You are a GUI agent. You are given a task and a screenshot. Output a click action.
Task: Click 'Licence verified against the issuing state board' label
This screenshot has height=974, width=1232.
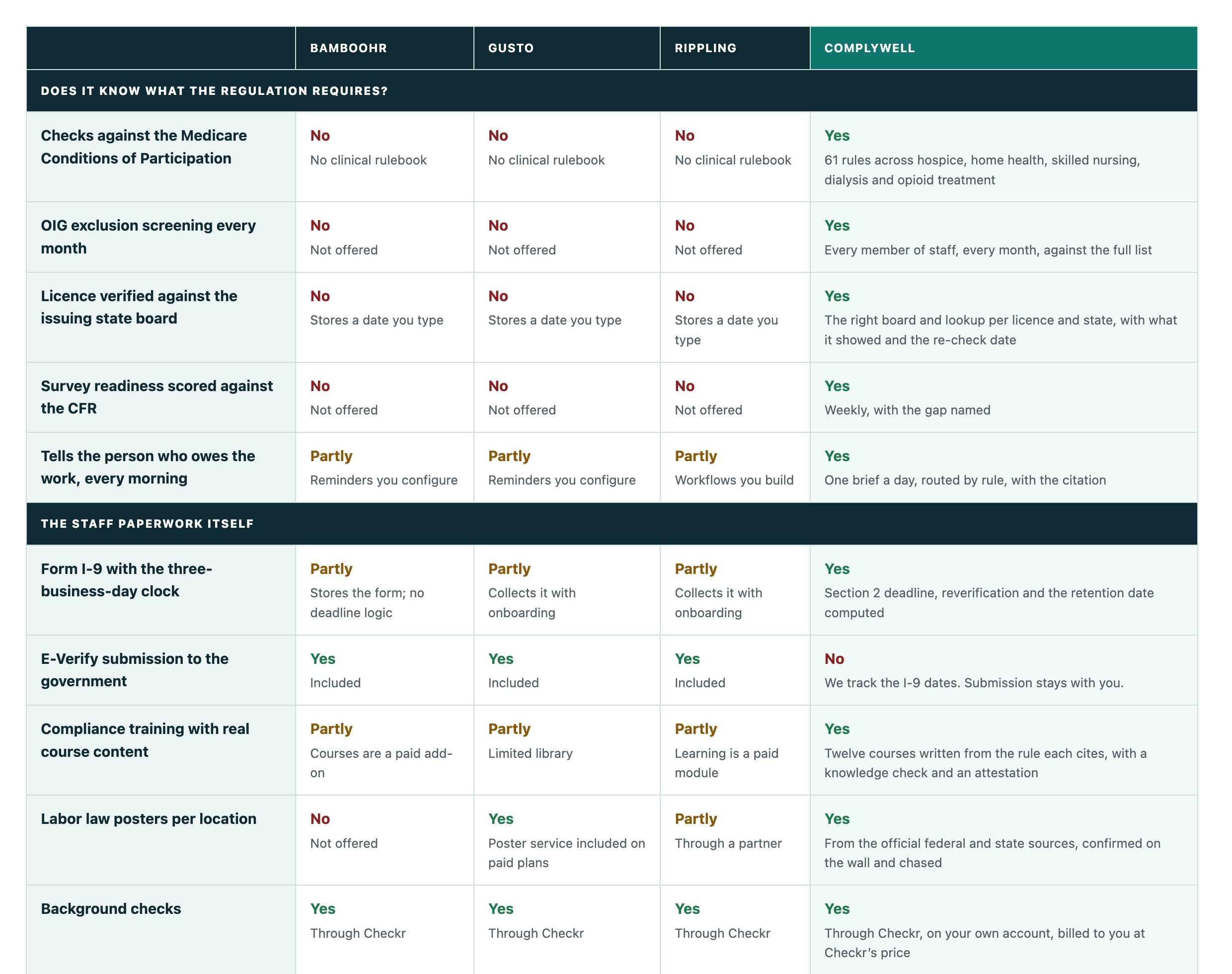point(139,307)
